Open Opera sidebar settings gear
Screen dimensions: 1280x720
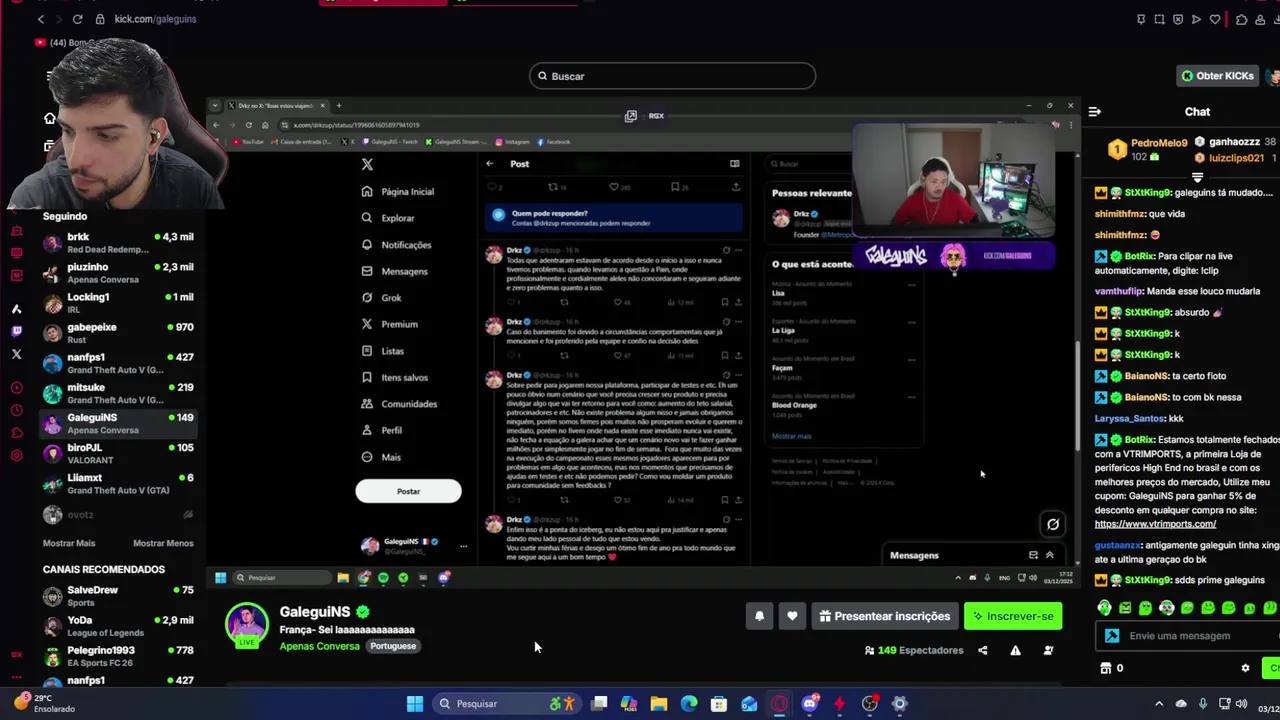click(16, 456)
